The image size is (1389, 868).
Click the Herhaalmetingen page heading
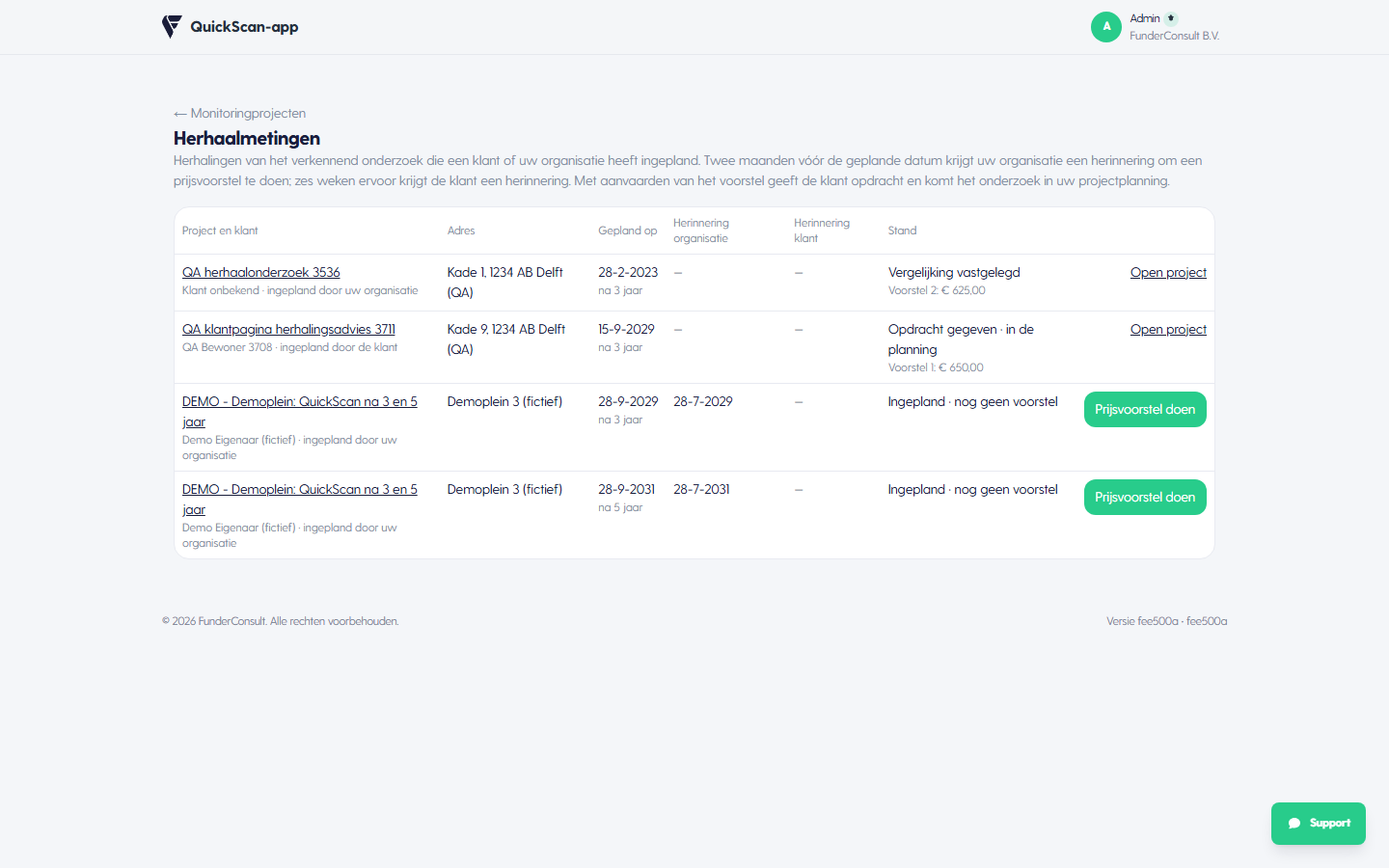[x=247, y=138]
